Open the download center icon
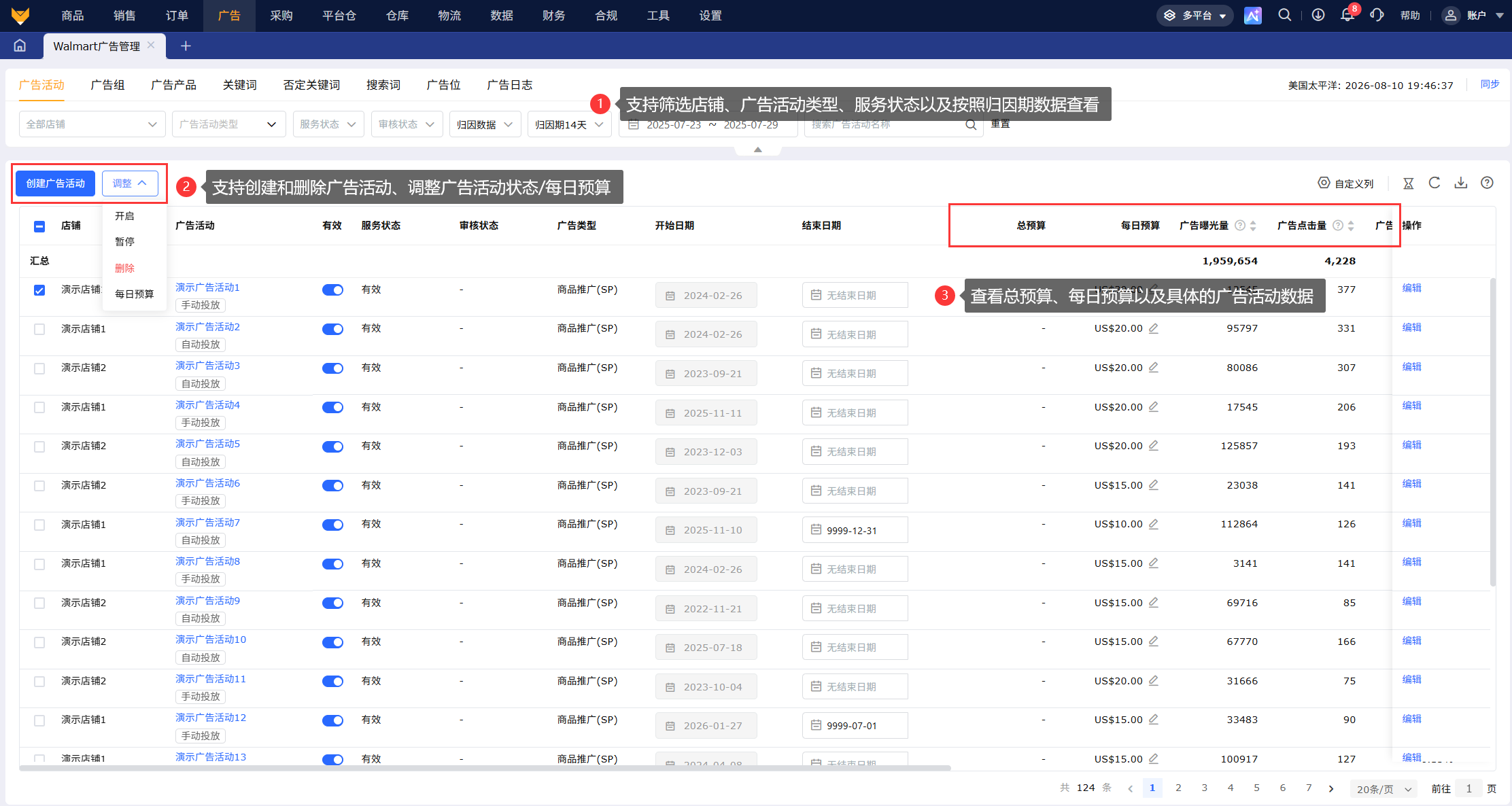Viewport: 1512px width, 806px height. pos(1318,15)
